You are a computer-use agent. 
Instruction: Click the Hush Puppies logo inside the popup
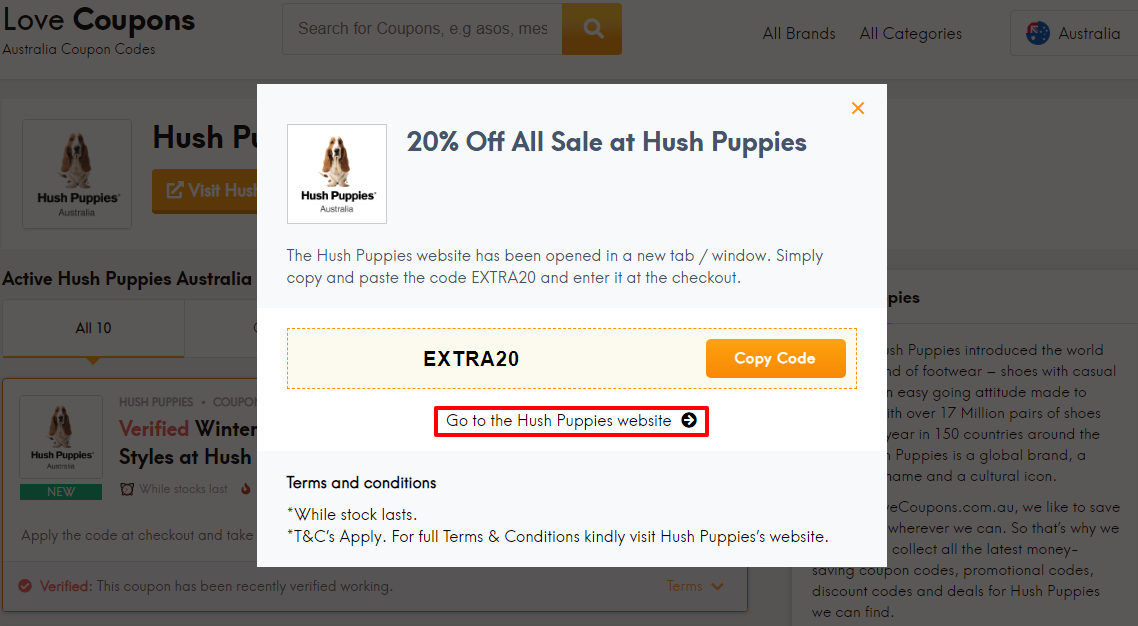click(x=337, y=173)
